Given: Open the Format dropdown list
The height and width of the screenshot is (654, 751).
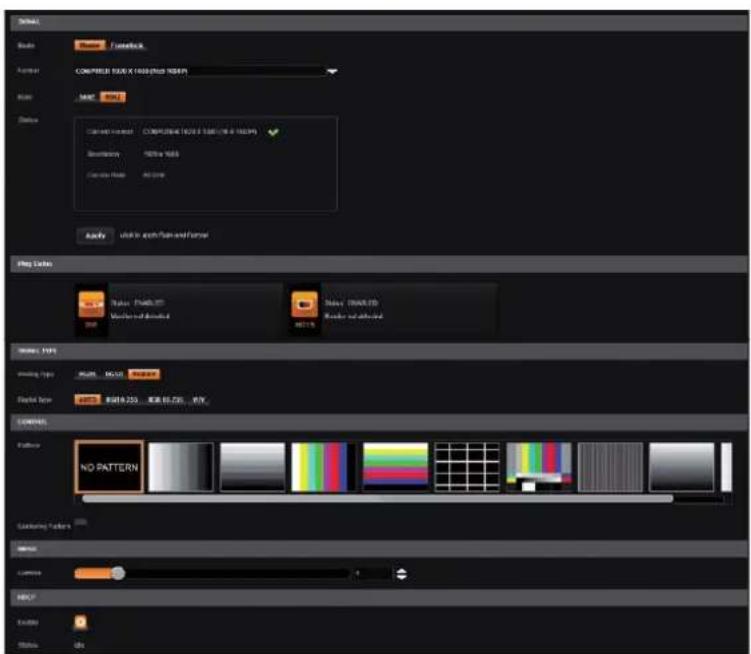Looking at the screenshot, I should tap(206, 71).
